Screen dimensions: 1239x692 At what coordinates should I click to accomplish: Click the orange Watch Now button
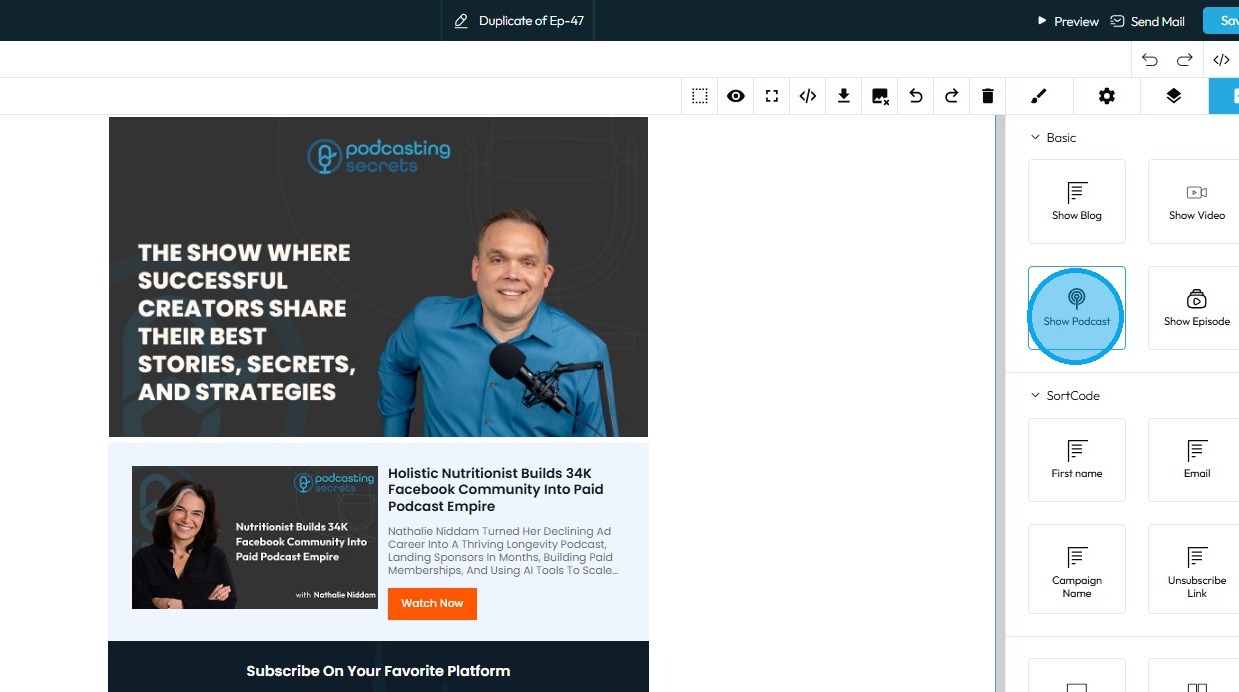(x=432, y=604)
